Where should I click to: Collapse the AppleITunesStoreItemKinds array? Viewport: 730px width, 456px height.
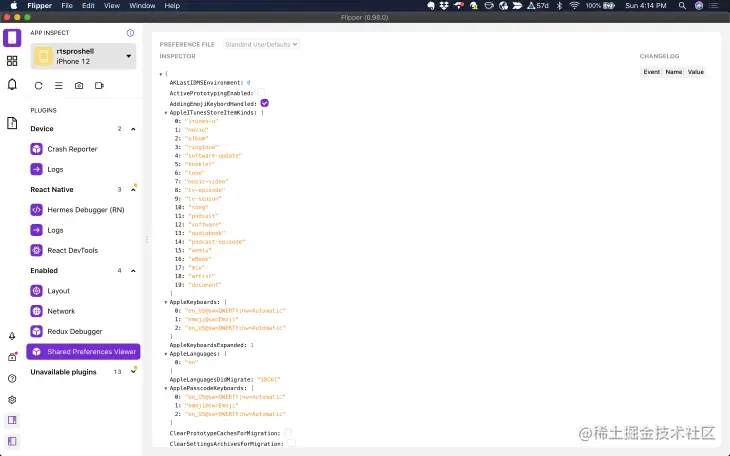click(x=166, y=113)
